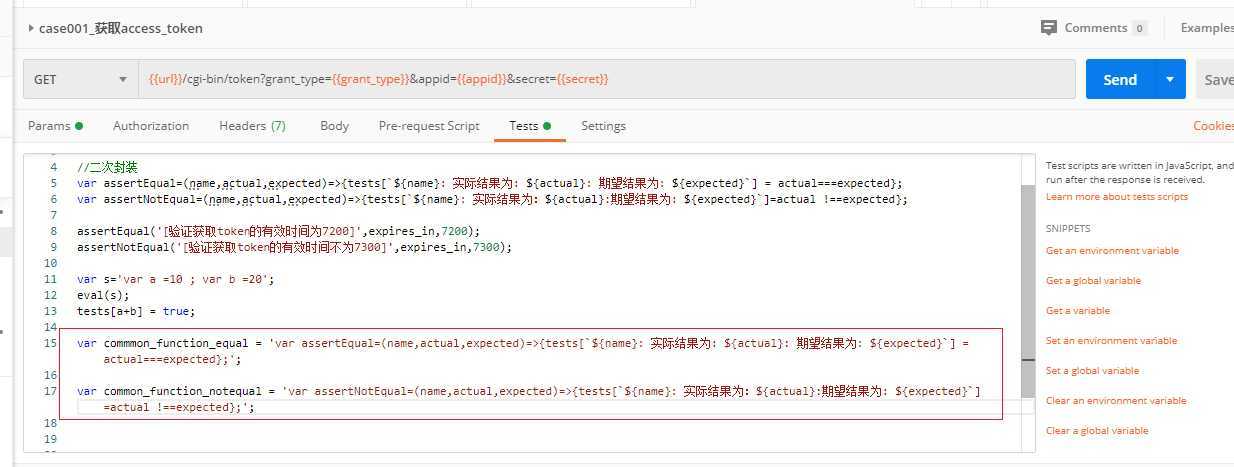Image resolution: width=1234 pixels, height=467 pixels.
Task: Click line number 15 in gutter
Action: pyautogui.click(x=51, y=343)
